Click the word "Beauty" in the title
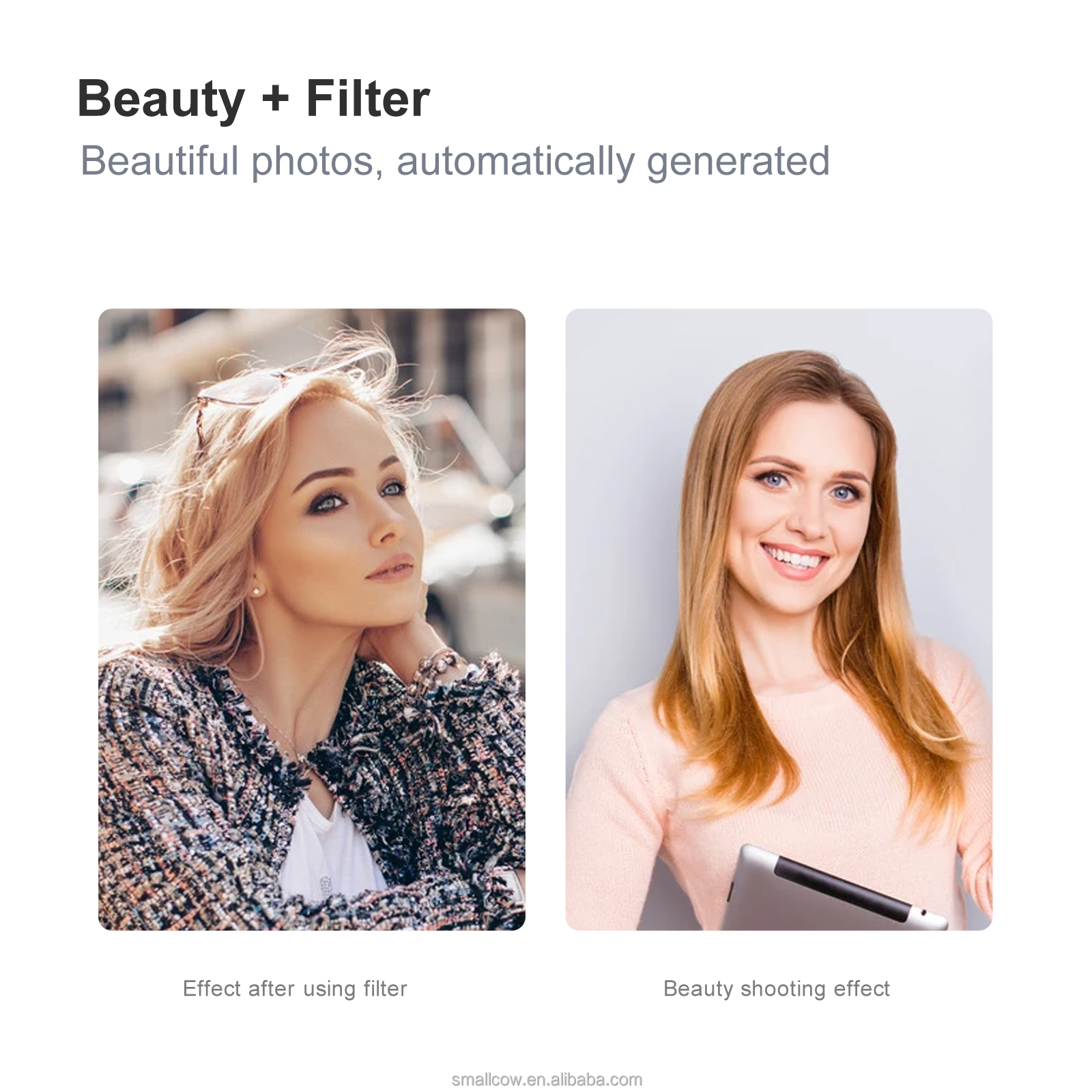 point(161,100)
